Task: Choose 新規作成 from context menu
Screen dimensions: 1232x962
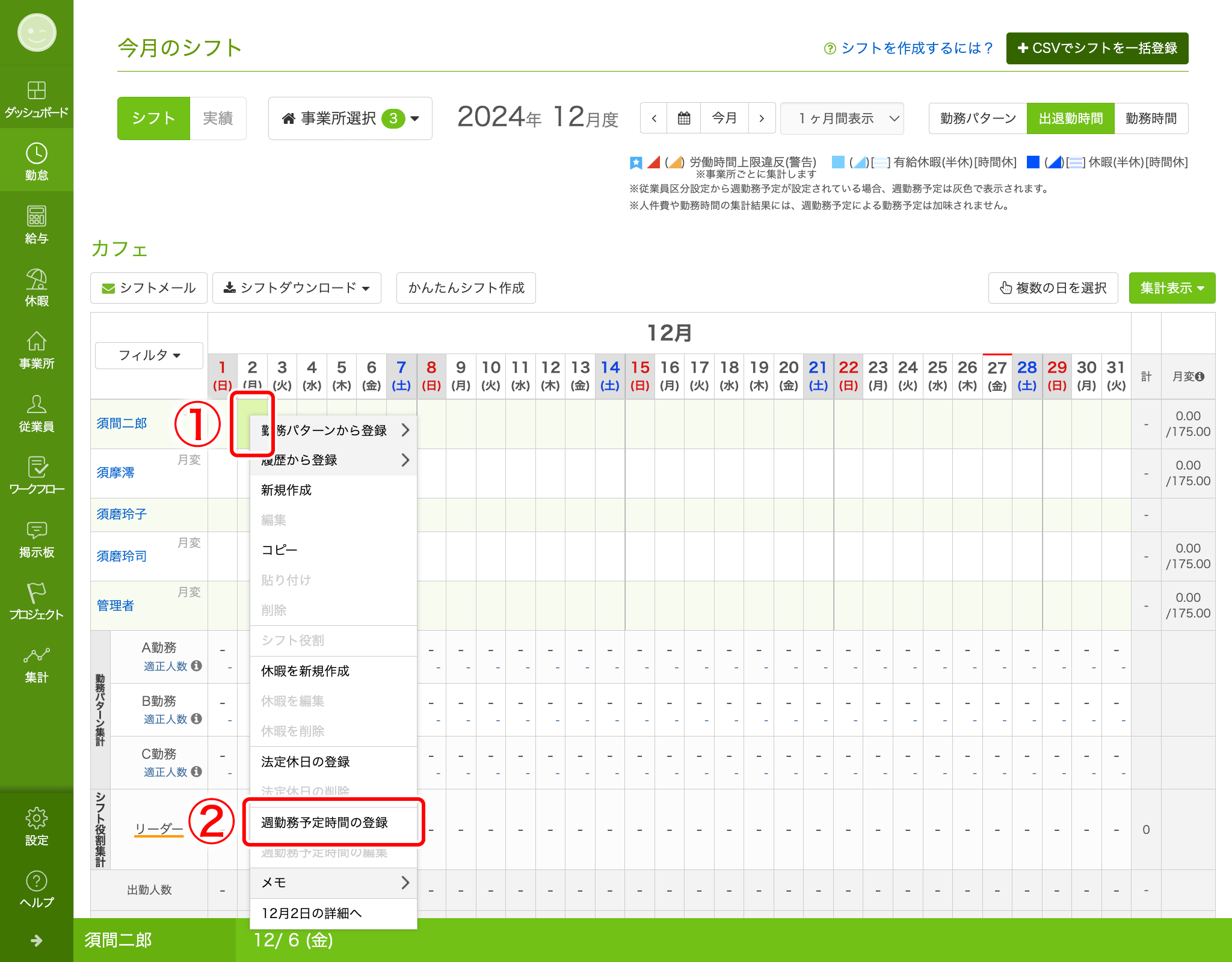Action: pyautogui.click(x=333, y=490)
